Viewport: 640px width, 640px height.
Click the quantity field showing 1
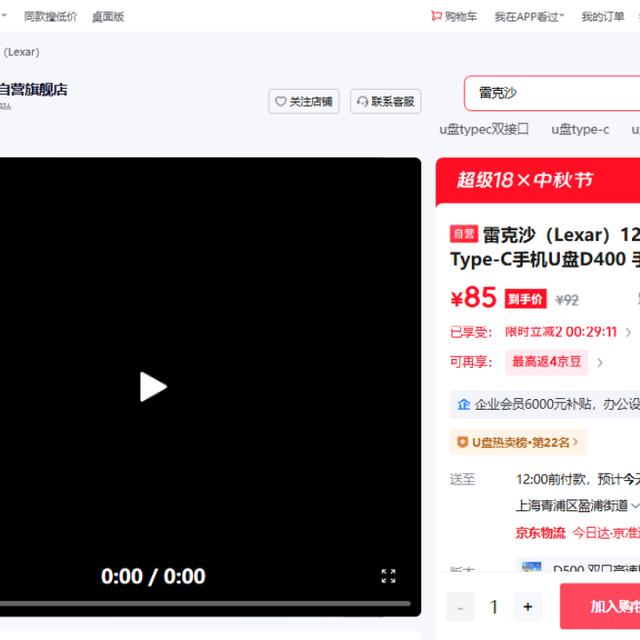click(494, 607)
